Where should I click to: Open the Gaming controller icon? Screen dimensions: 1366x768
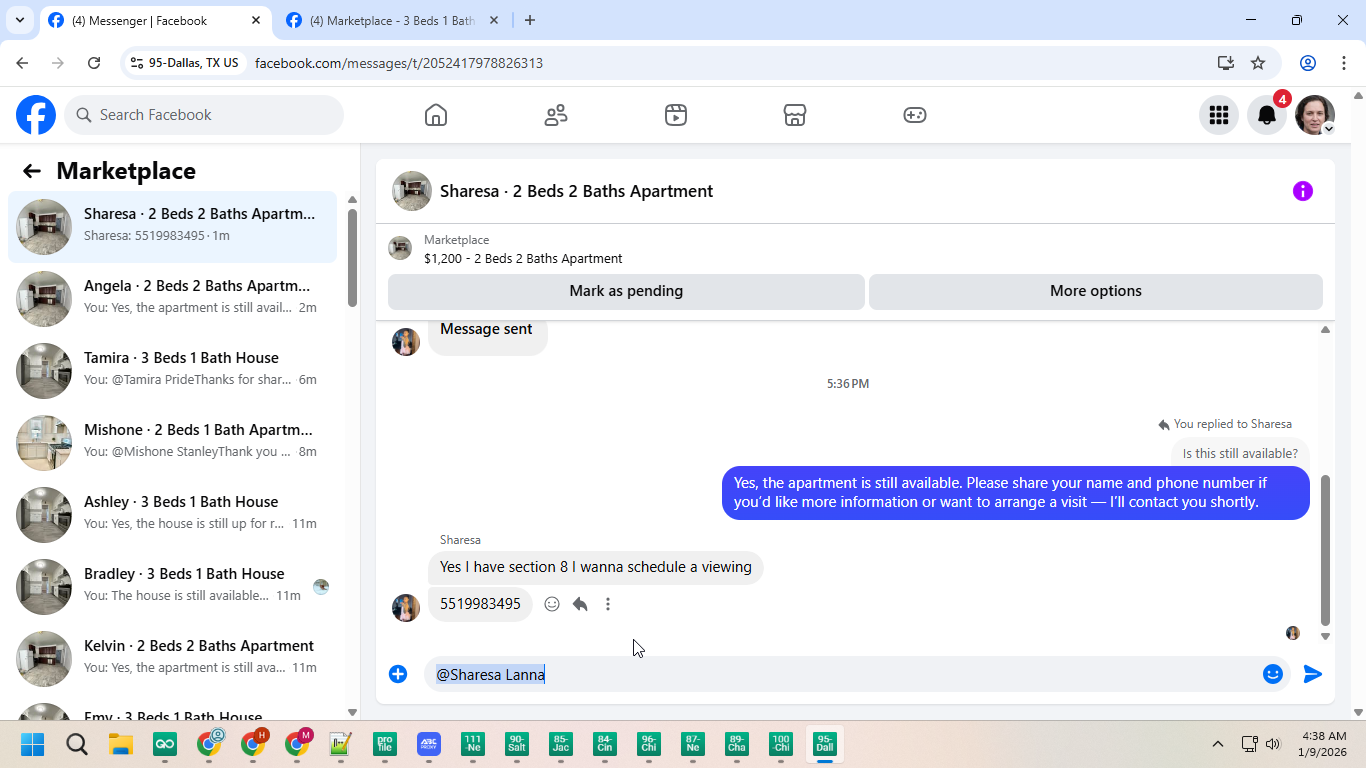click(915, 115)
